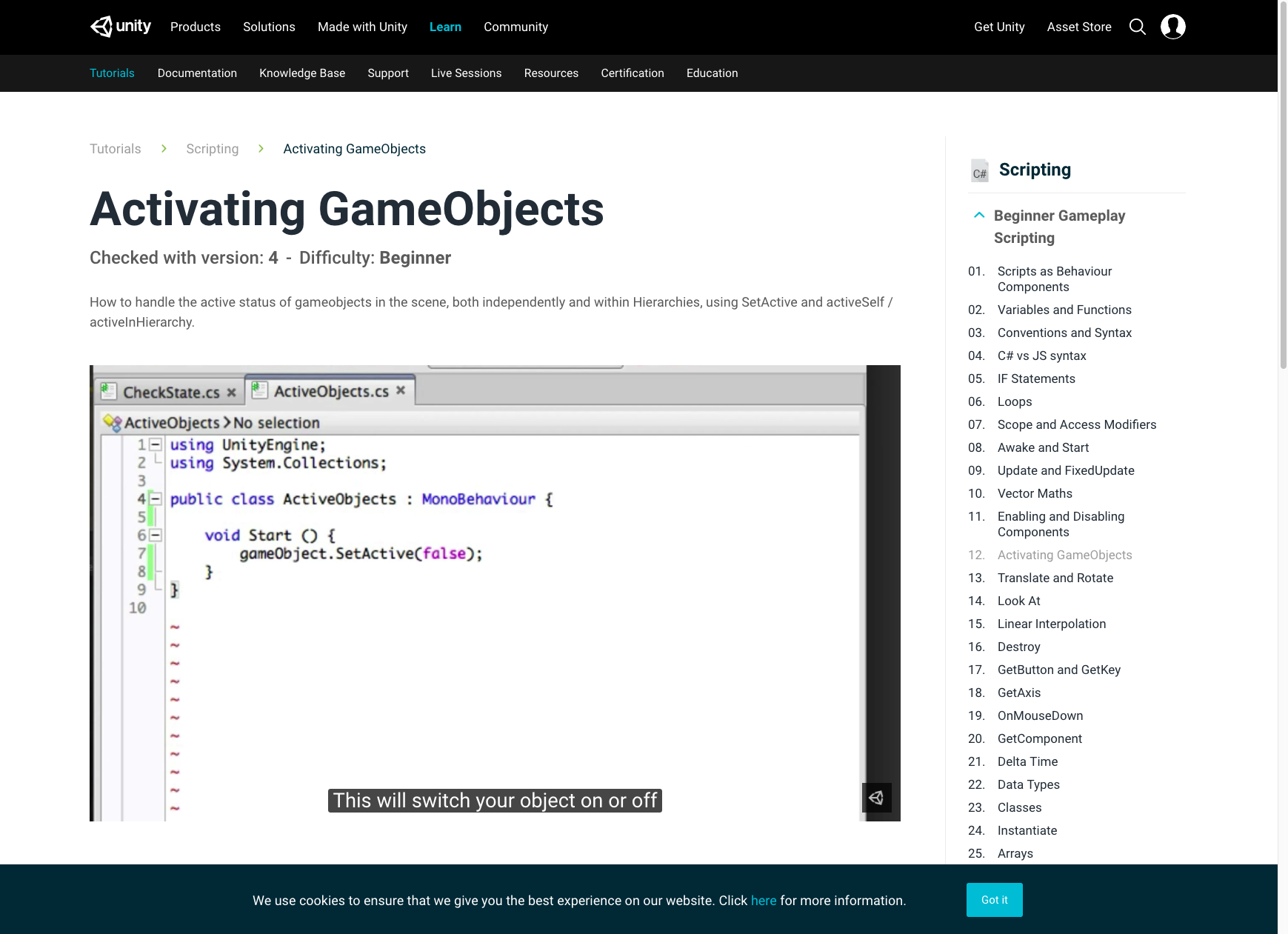Viewport: 1288px width, 934px height.
Task: Open the Certification tab
Action: [633, 73]
